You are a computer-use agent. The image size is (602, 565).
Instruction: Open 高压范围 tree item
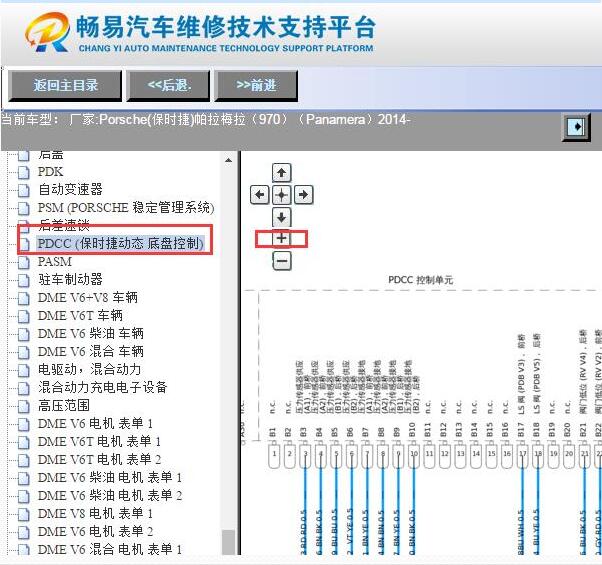[64, 405]
